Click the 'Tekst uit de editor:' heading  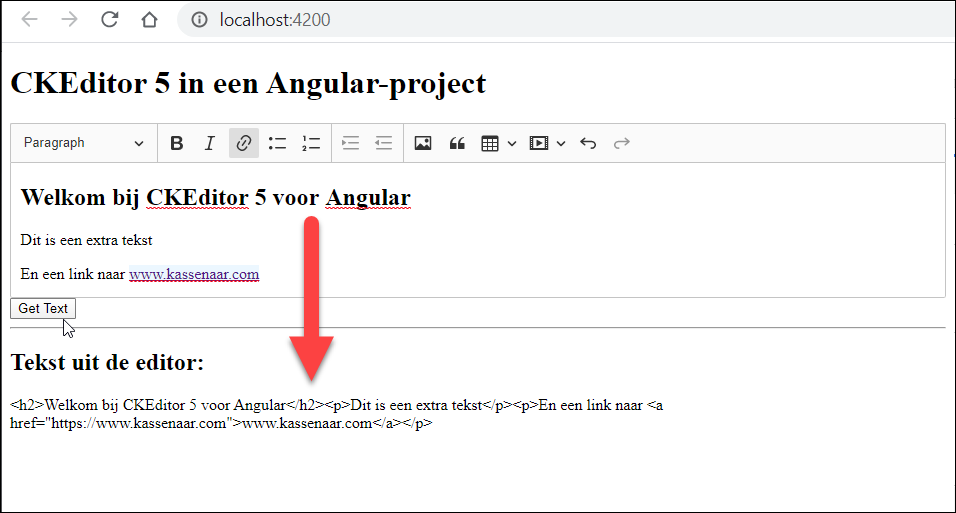tap(107, 362)
